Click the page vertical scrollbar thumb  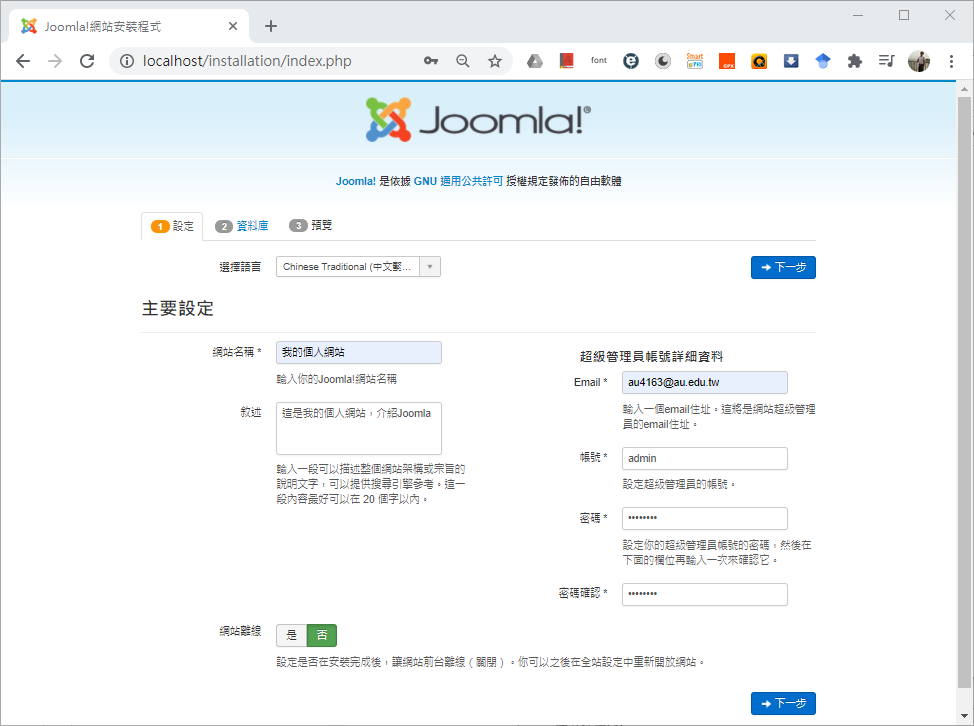[964, 391]
